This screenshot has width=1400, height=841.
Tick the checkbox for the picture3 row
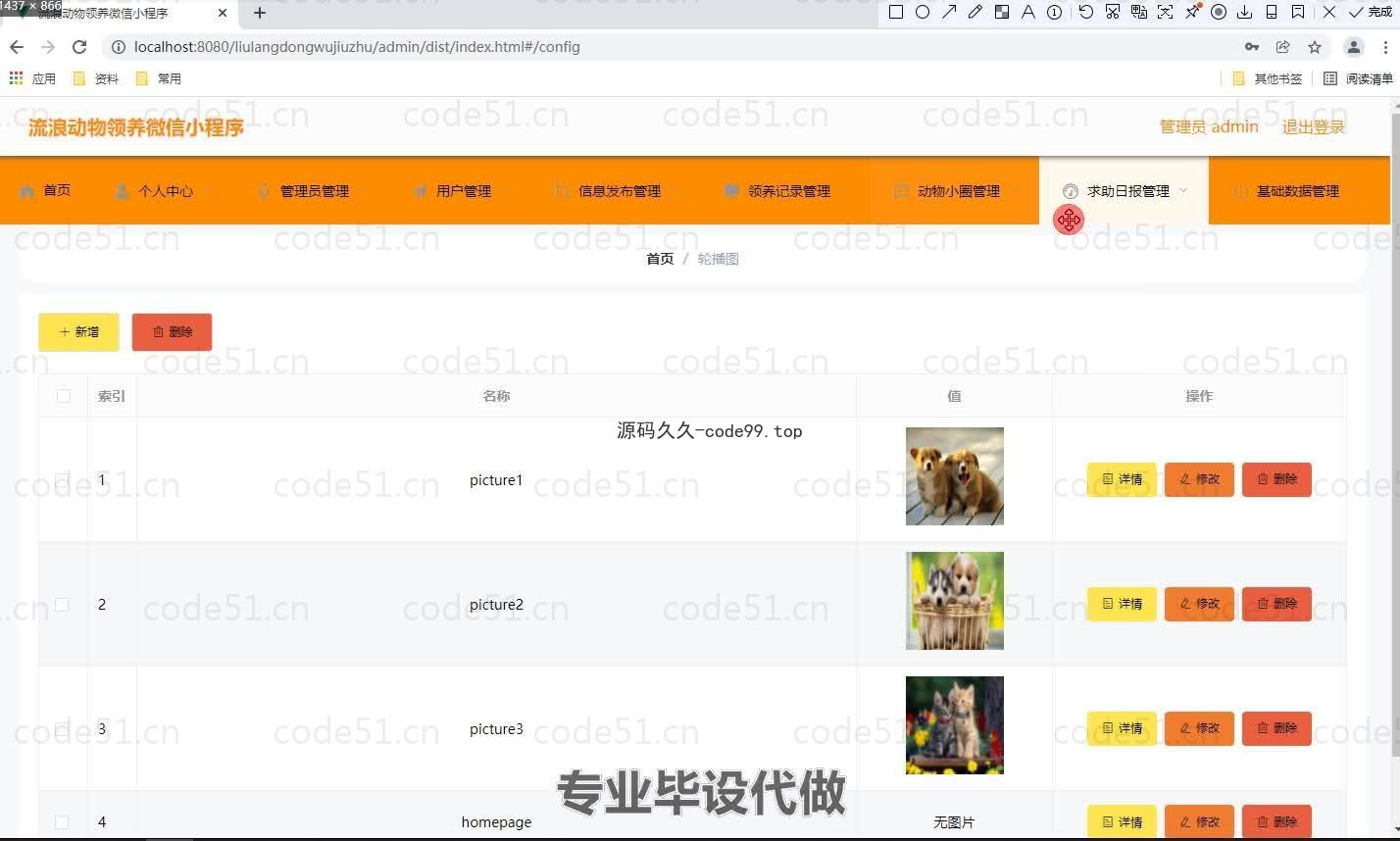62,729
